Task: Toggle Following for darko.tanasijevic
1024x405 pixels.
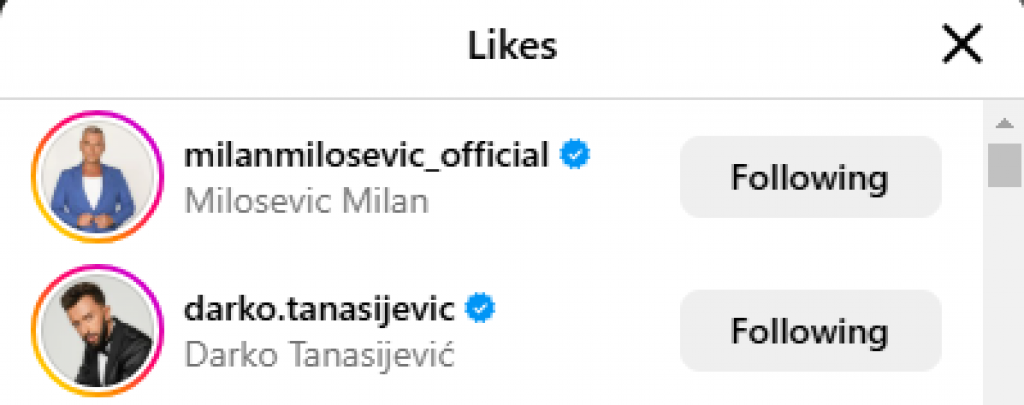Action: tap(810, 331)
